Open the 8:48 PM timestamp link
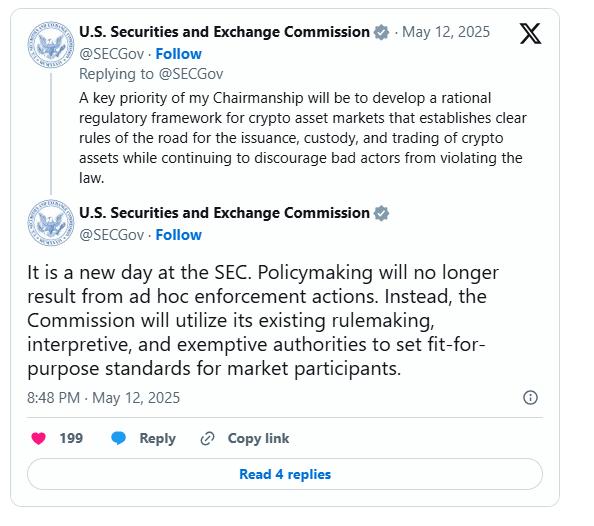This screenshot has height=526, width=594. [x=103, y=398]
